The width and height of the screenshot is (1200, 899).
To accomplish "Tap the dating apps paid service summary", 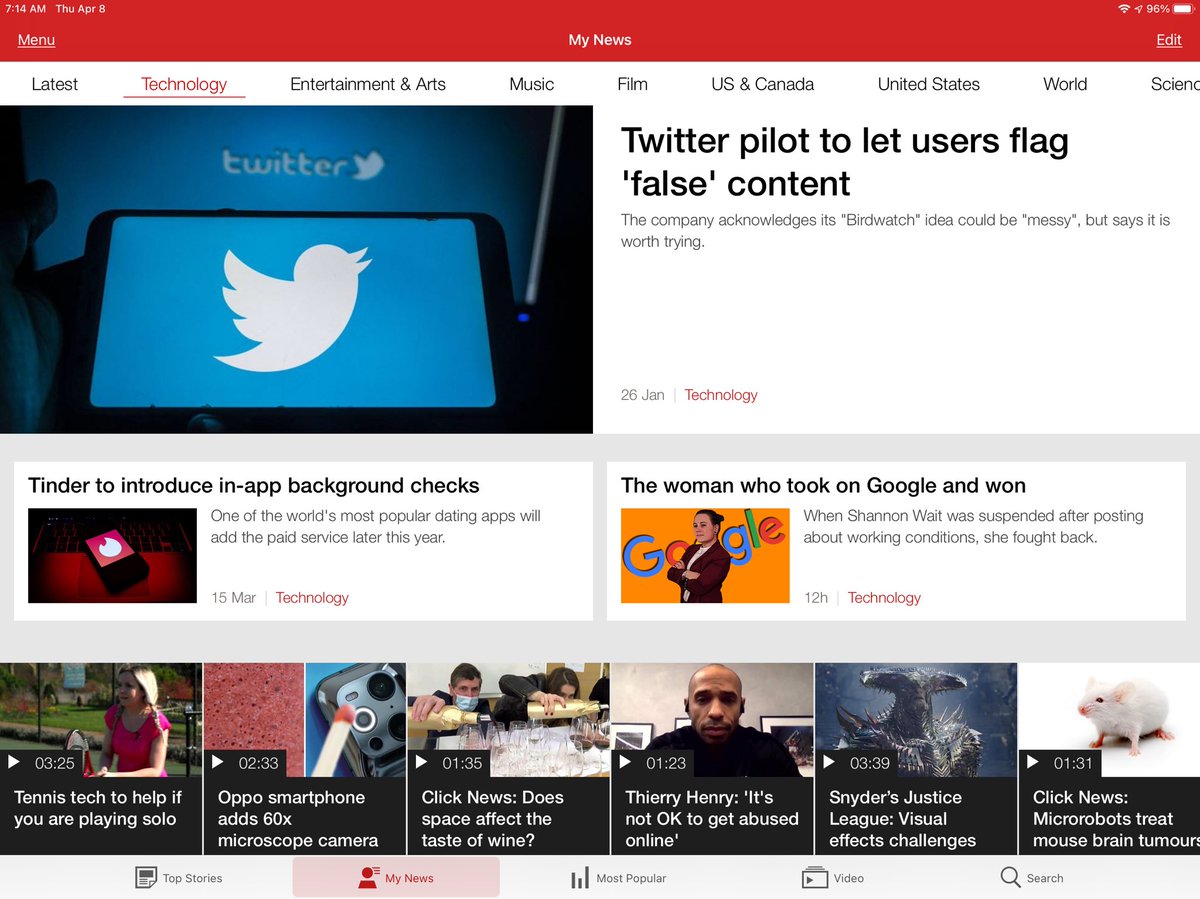I will (375, 527).
